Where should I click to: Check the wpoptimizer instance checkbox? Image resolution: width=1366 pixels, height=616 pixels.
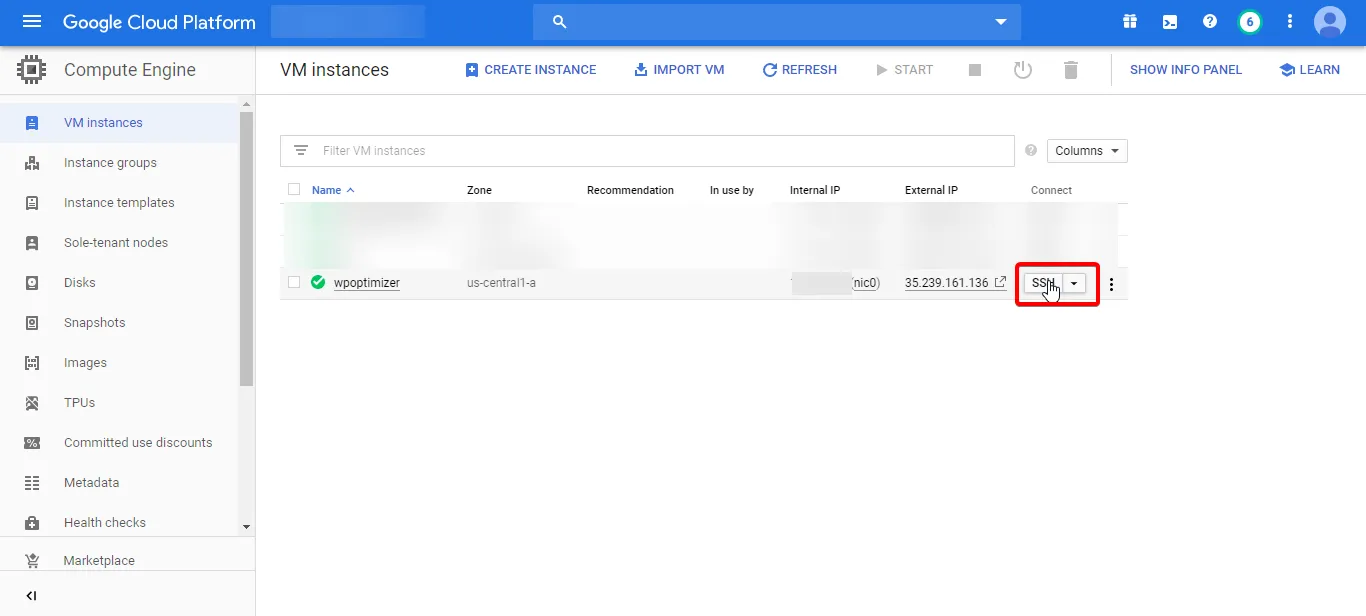293,282
